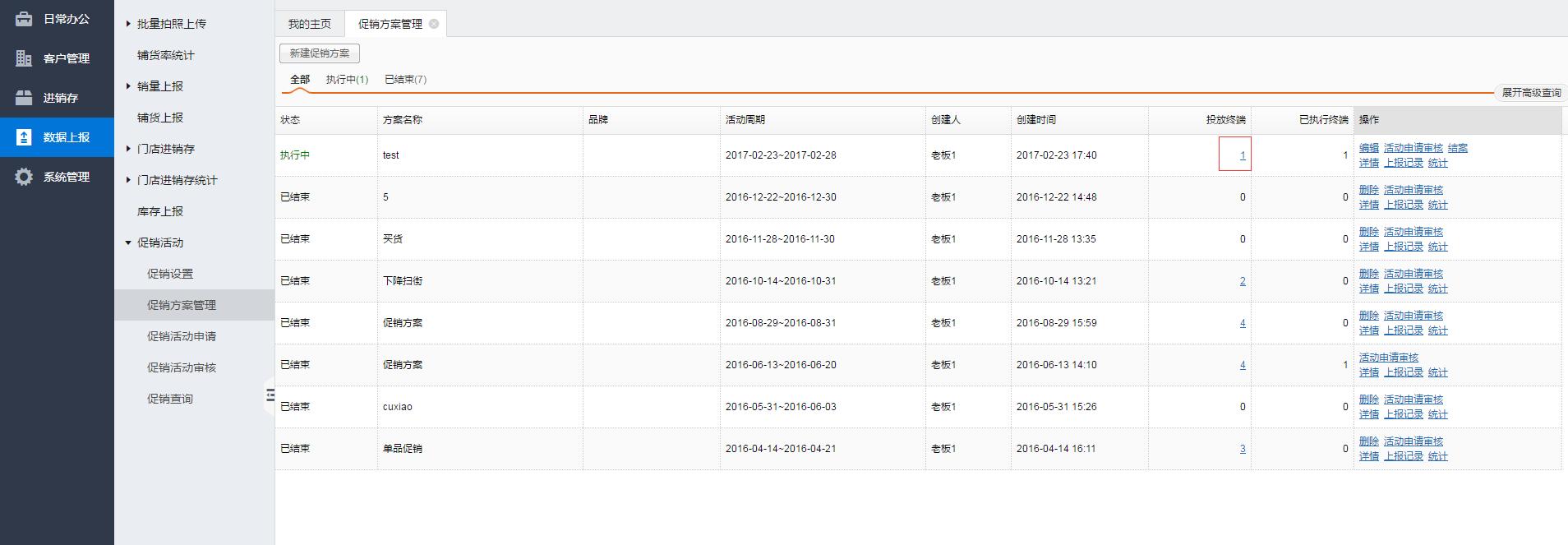
Task: Expand the 销量上报 menu arrow
Action: click(x=128, y=86)
